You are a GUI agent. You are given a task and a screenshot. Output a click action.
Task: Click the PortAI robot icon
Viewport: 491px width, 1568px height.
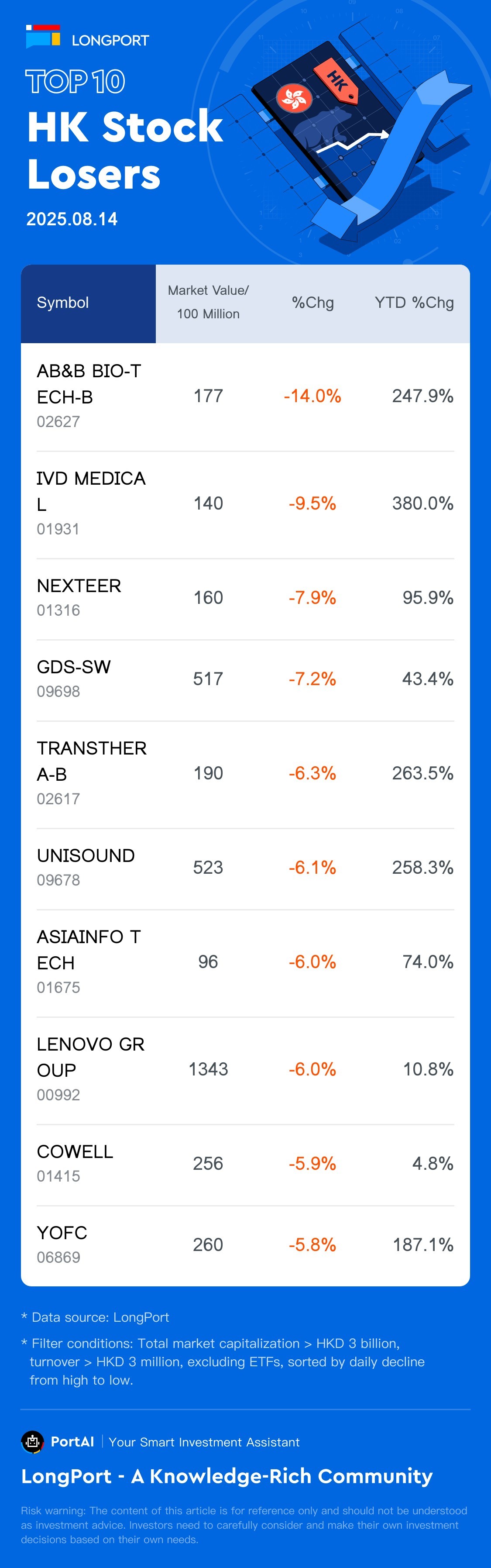pyautogui.click(x=32, y=1441)
